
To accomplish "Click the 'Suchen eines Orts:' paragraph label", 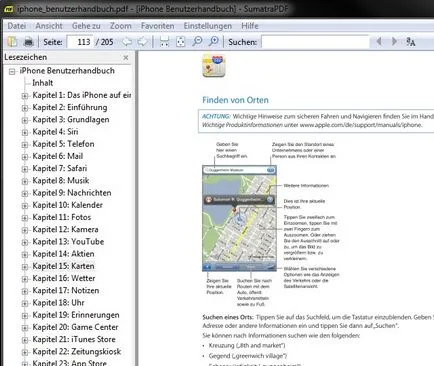I will (228, 317).
